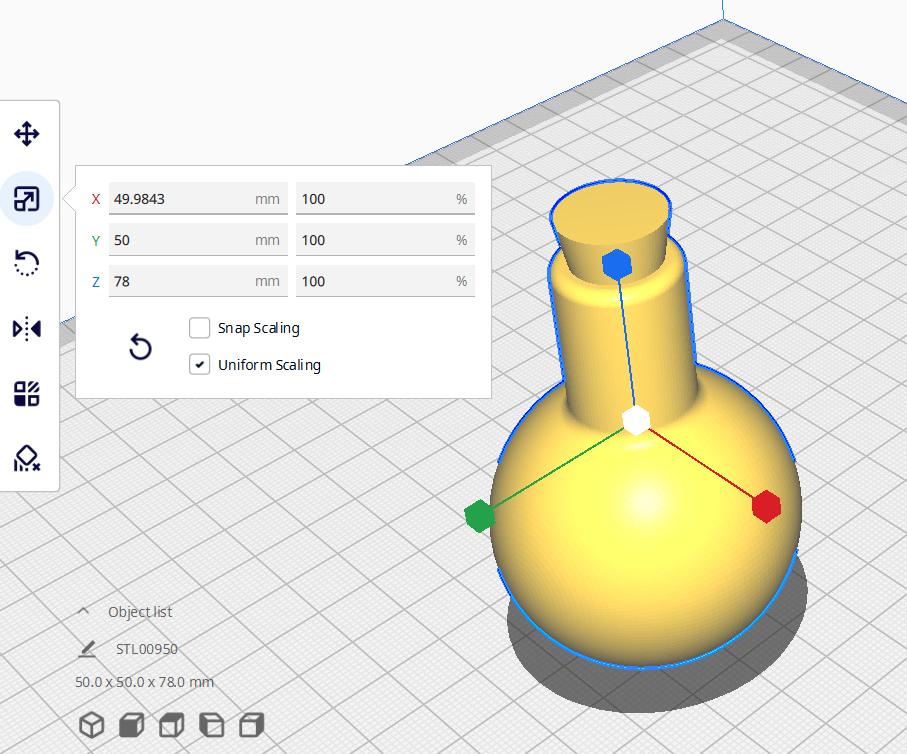
Task: Select STL00950 in the object list
Action: pyautogui.click(x=146, y=648)
